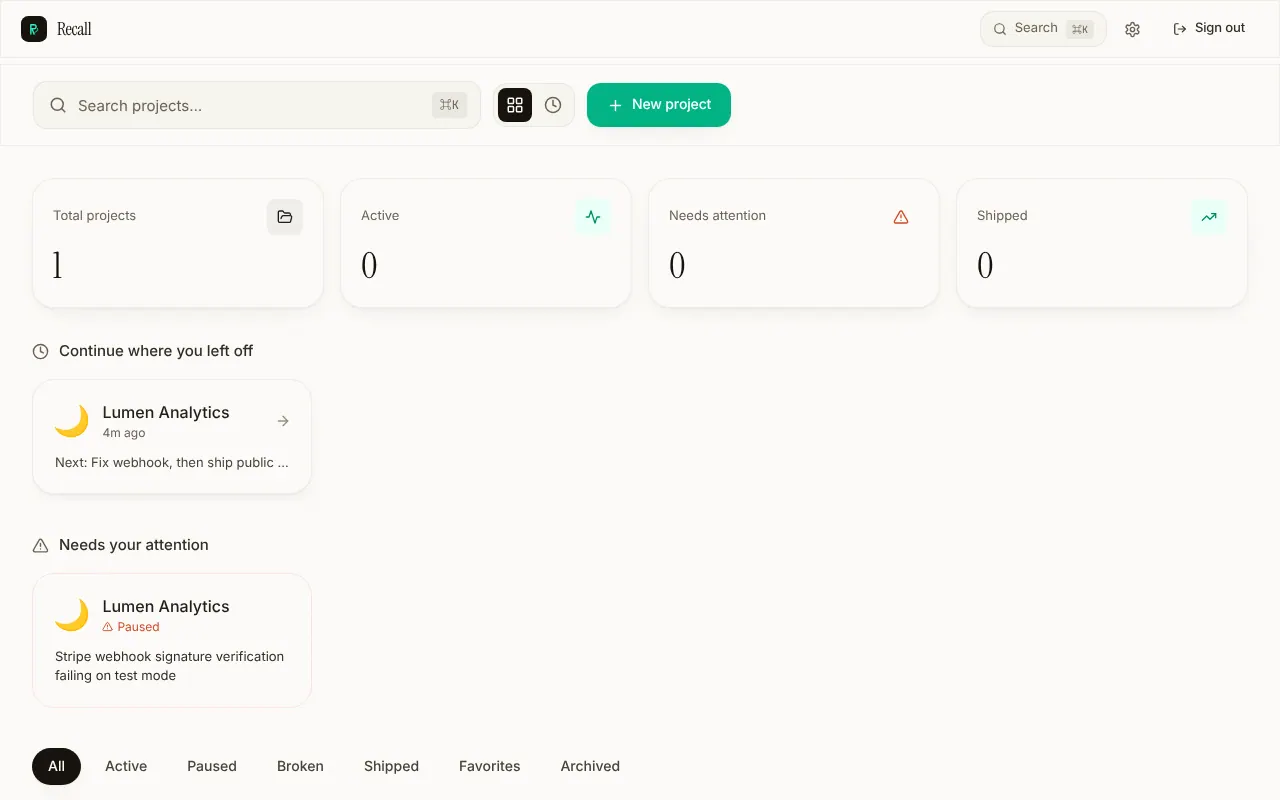Click clock icon beside Continue where you left off
This screenshot has height=800, width=1280.
tap(41, 351)
